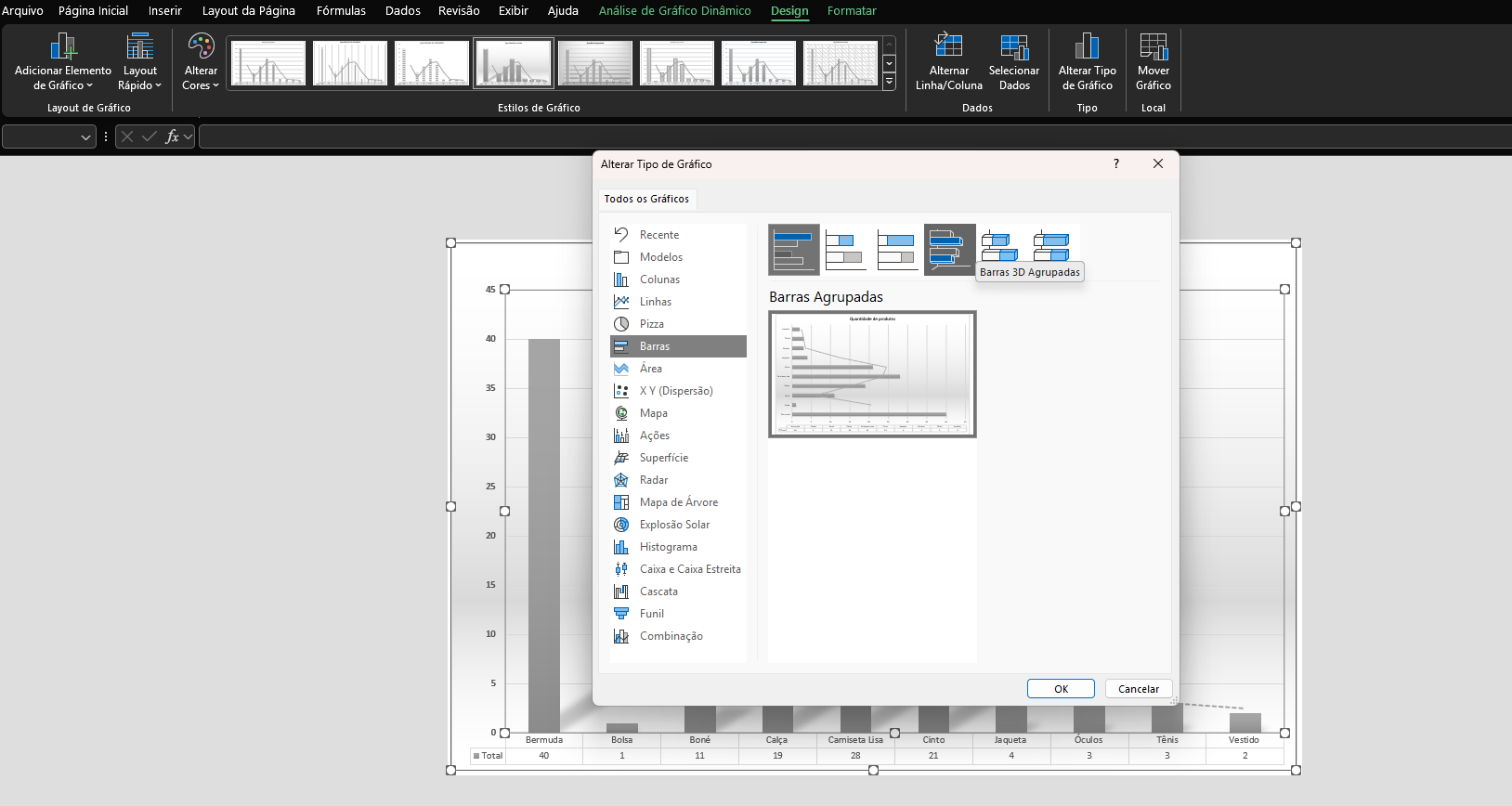Screen dimensions: 1512x806
Task: Select Pizza chart category
Action: (x=678, y=324)
